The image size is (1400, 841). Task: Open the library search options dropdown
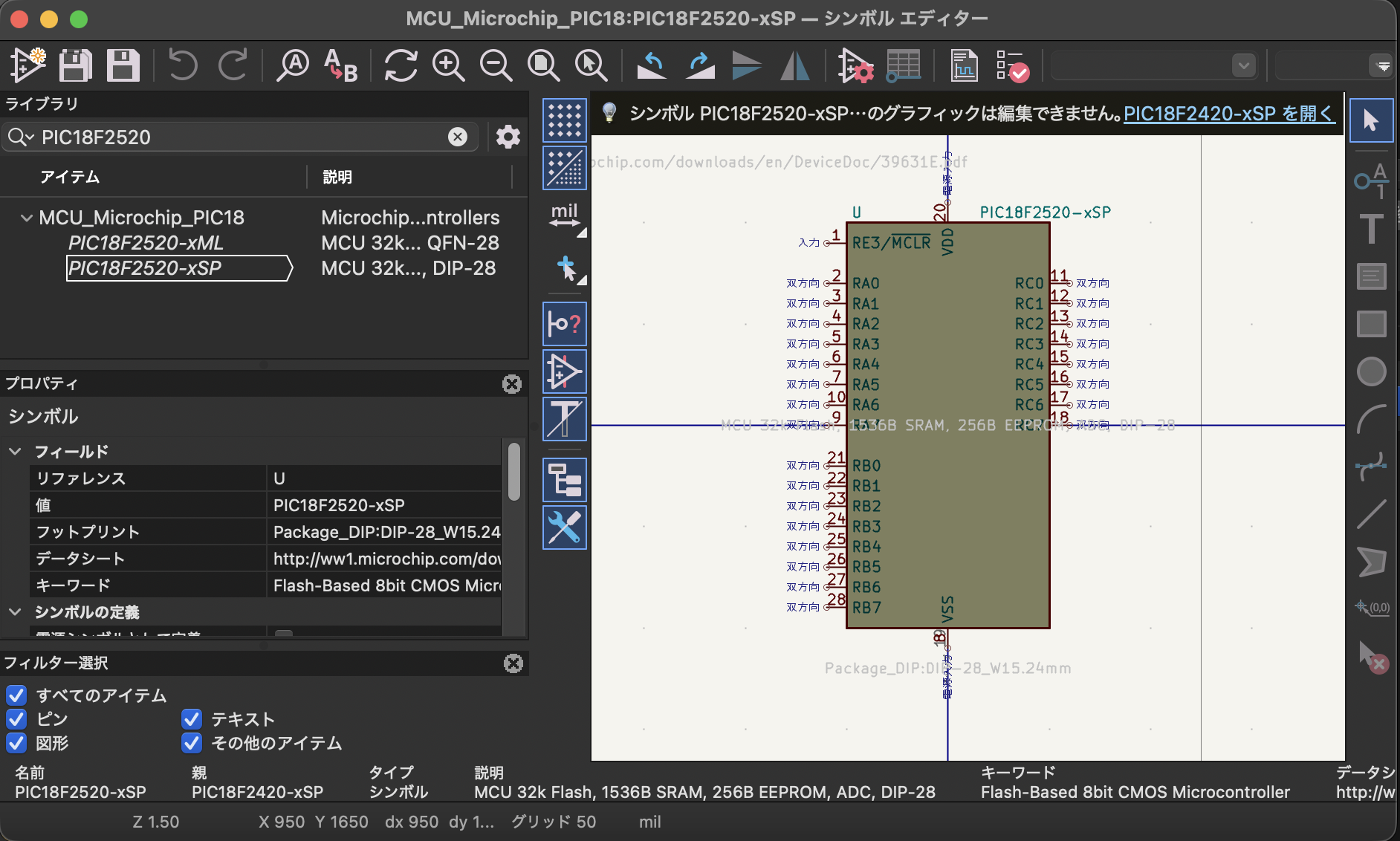click(20, 137)
